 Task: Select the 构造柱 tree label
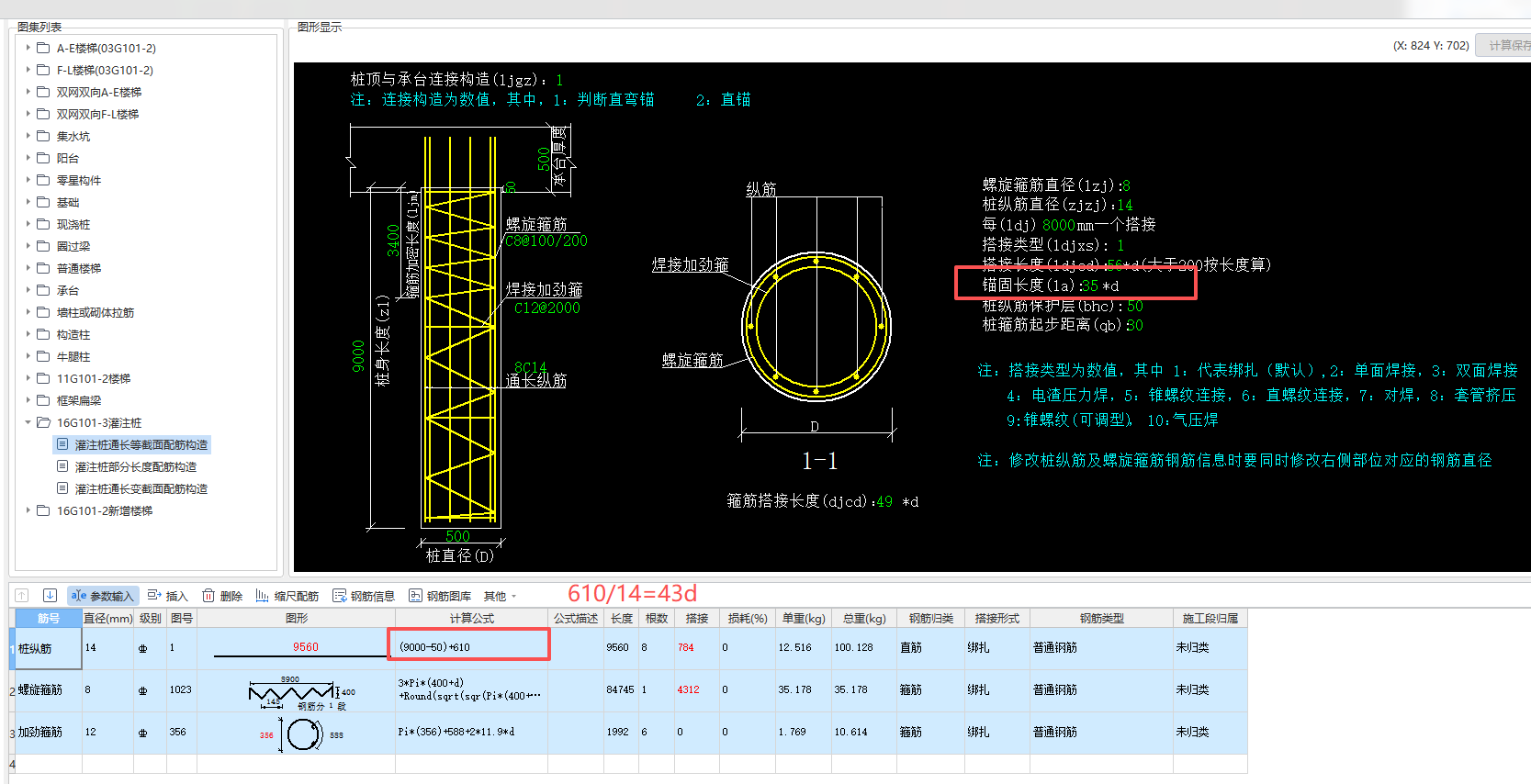(x=73, y=334)
